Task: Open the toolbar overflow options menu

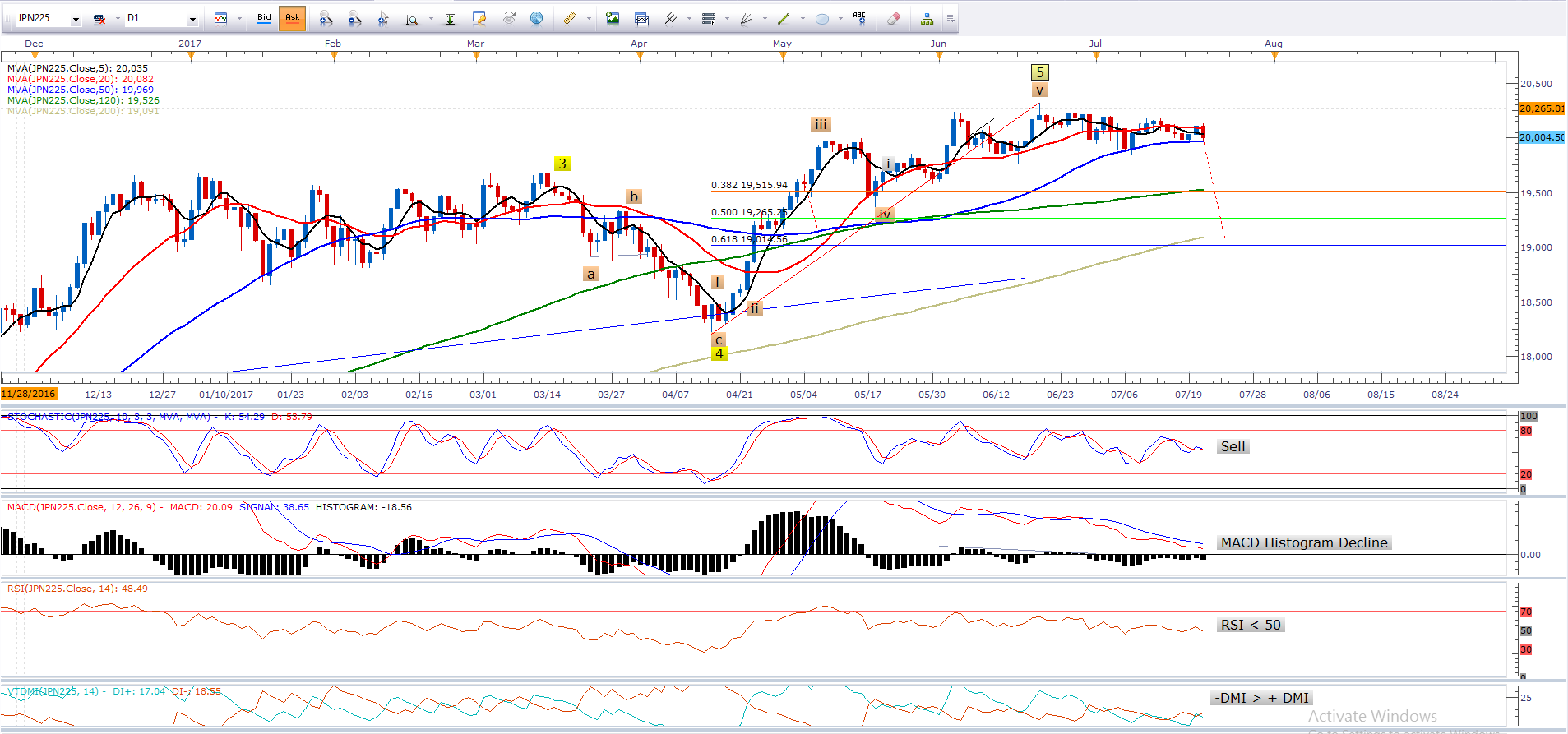Action: pyautogui.click(x=951, y=18)
